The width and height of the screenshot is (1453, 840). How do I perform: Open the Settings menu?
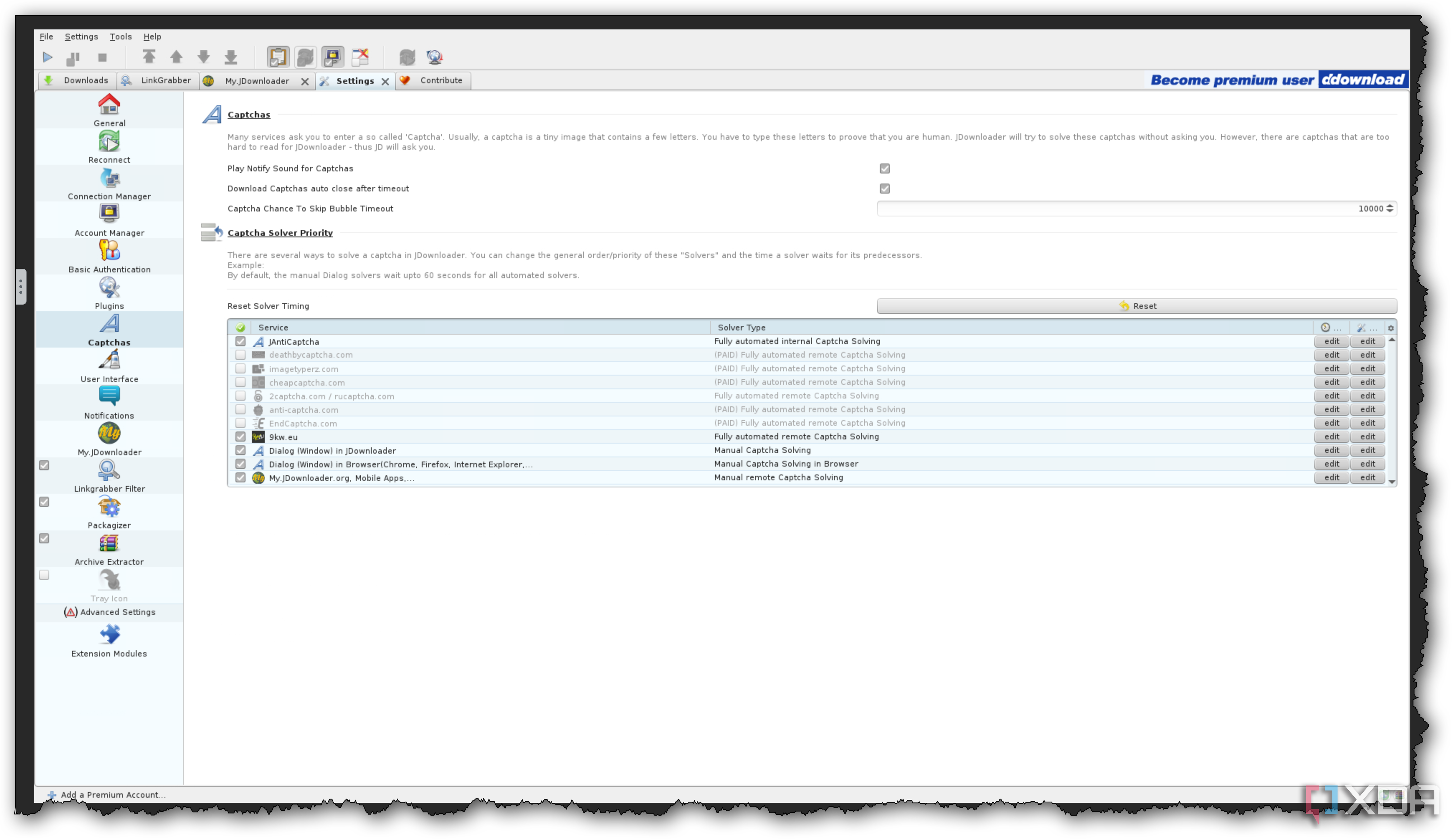pyautogui.click(x=81, y=36)
